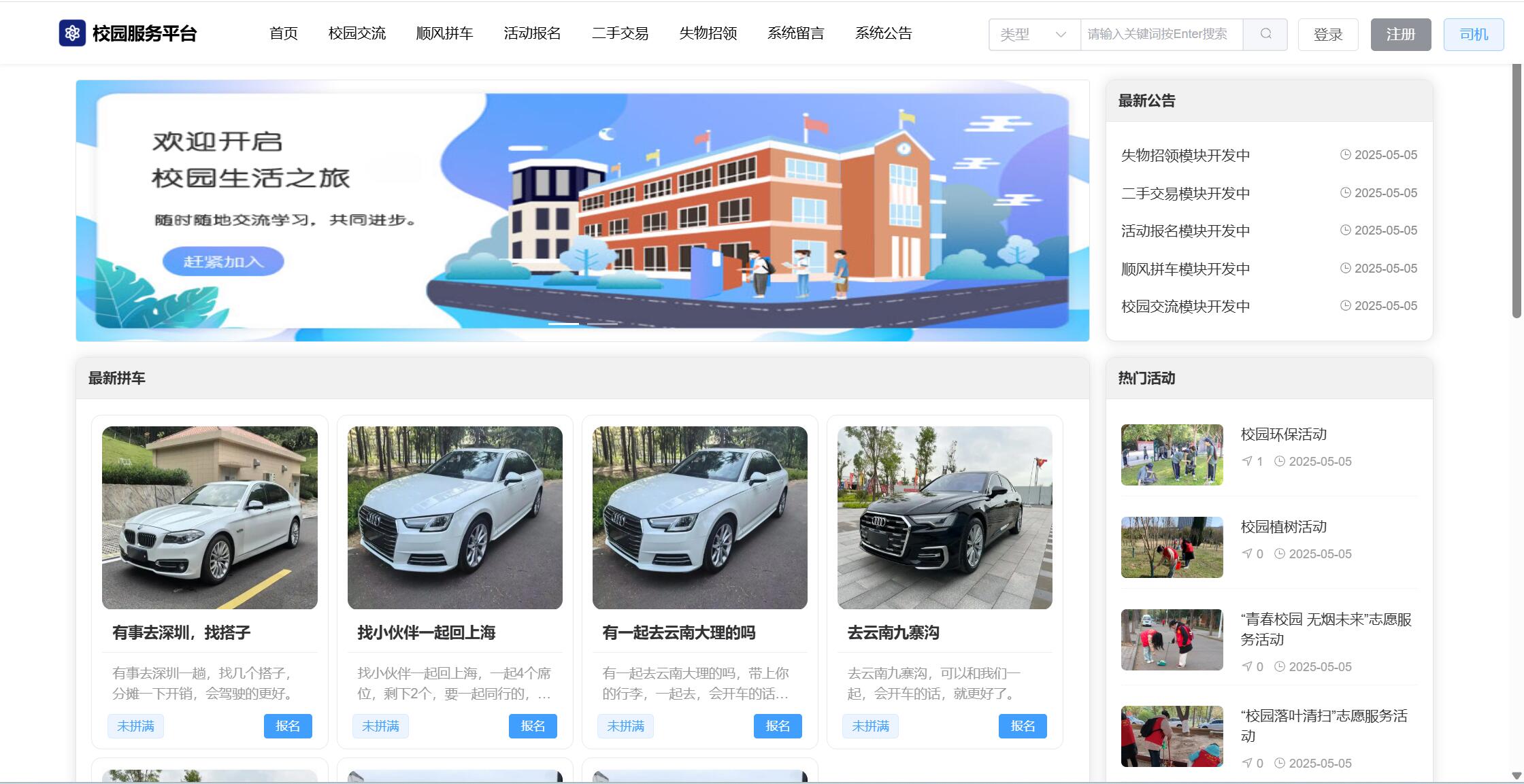The image size is (1524, 784).
Task: Click clock icon beside 失物招领模块开发中 date
Action: tap(1345, 155)
